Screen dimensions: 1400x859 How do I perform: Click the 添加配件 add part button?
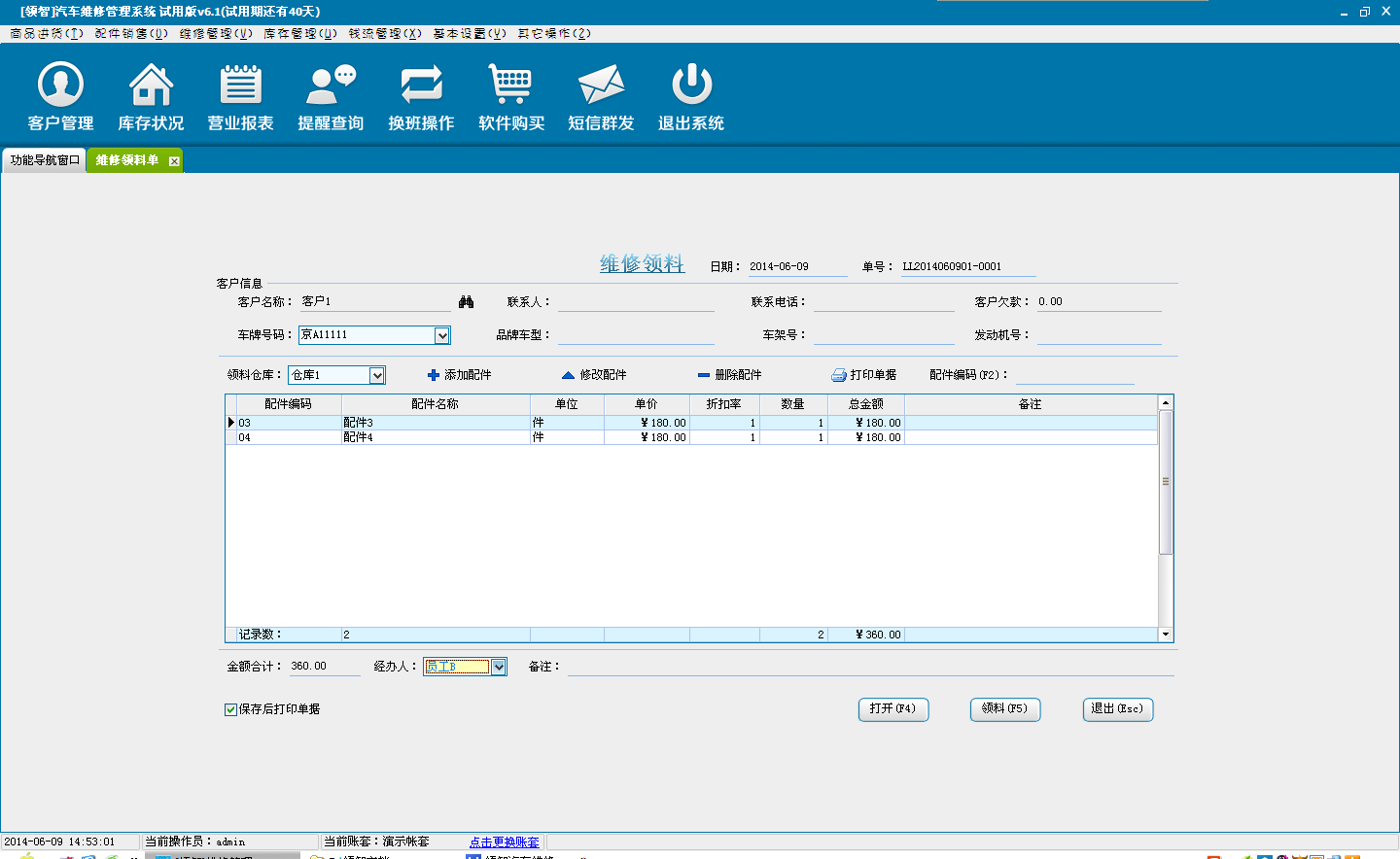460,375
